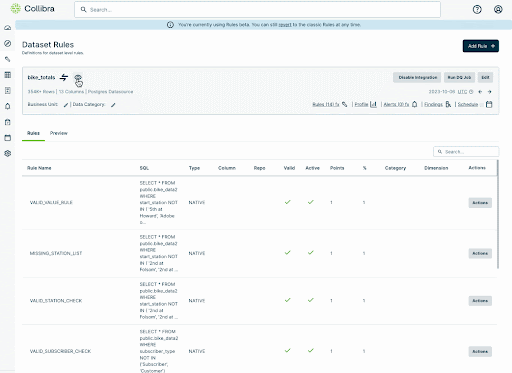
Task: Sort by SQL column header
Action: coord(144,168)
